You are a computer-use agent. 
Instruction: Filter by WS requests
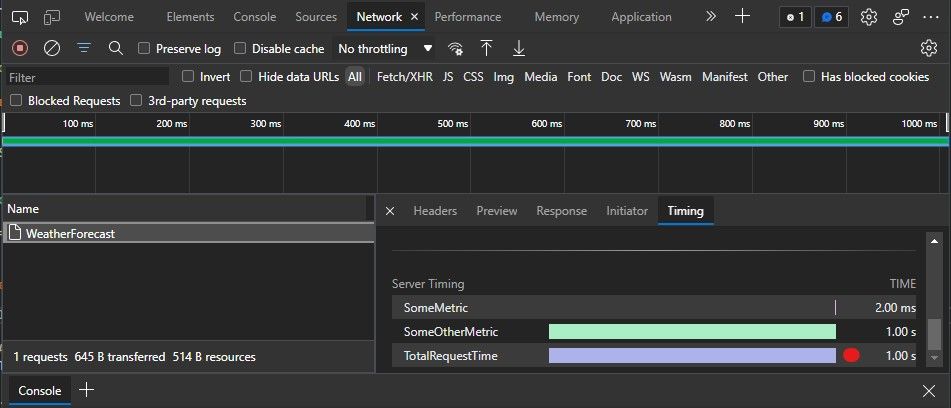(640, 76)
